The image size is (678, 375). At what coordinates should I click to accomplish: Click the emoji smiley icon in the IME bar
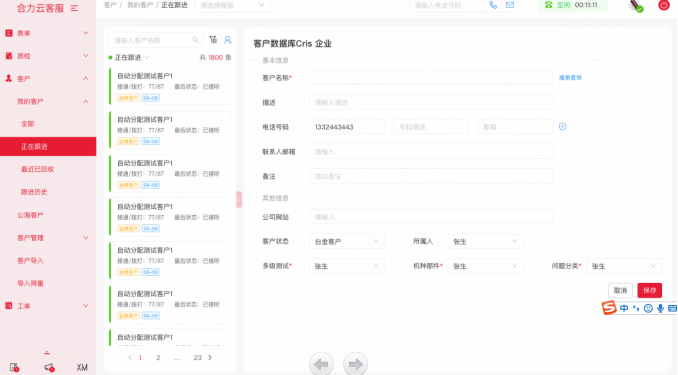click(x=648, y=308)
